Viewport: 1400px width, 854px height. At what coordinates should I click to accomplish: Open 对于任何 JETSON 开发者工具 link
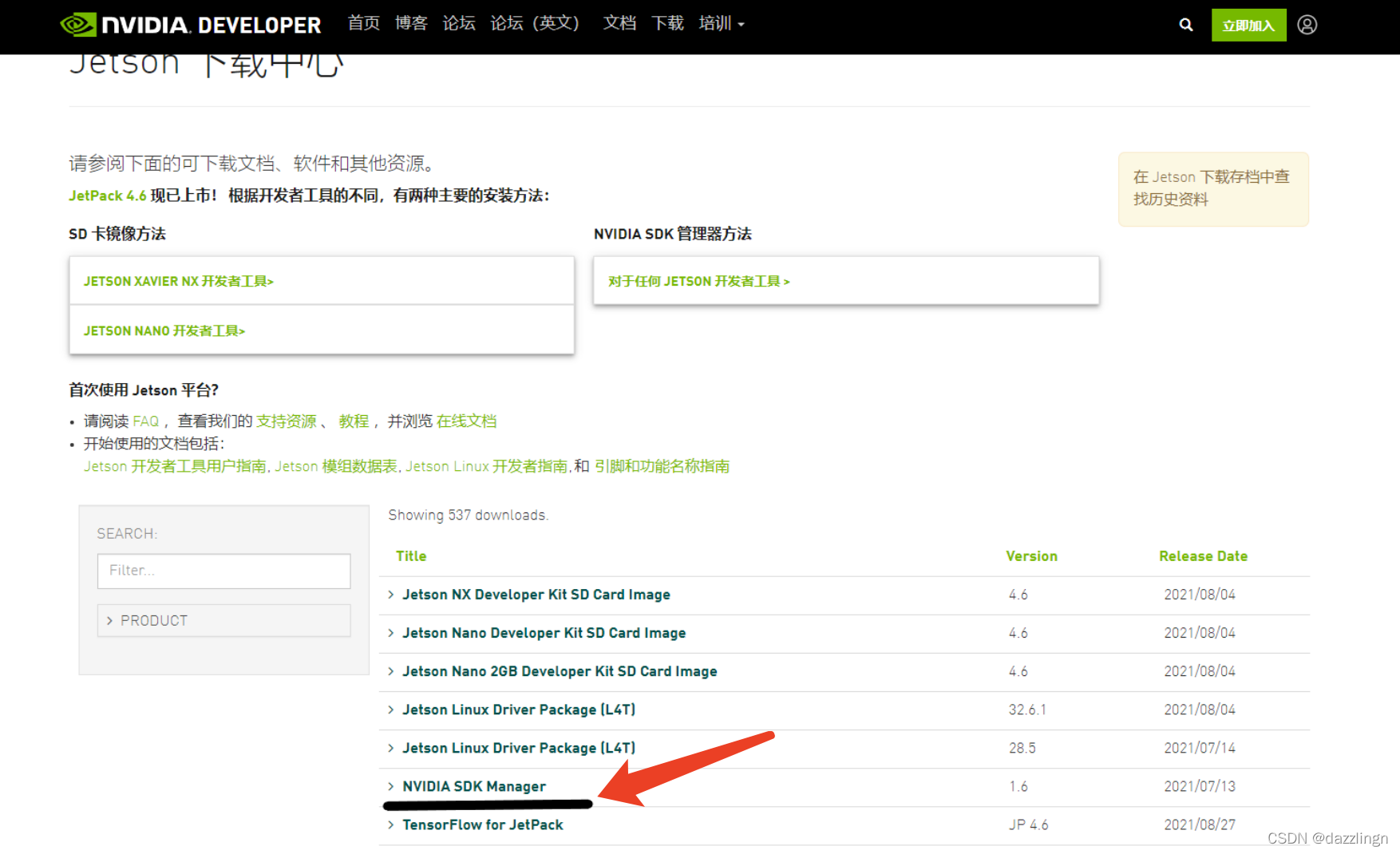(699, 281)
